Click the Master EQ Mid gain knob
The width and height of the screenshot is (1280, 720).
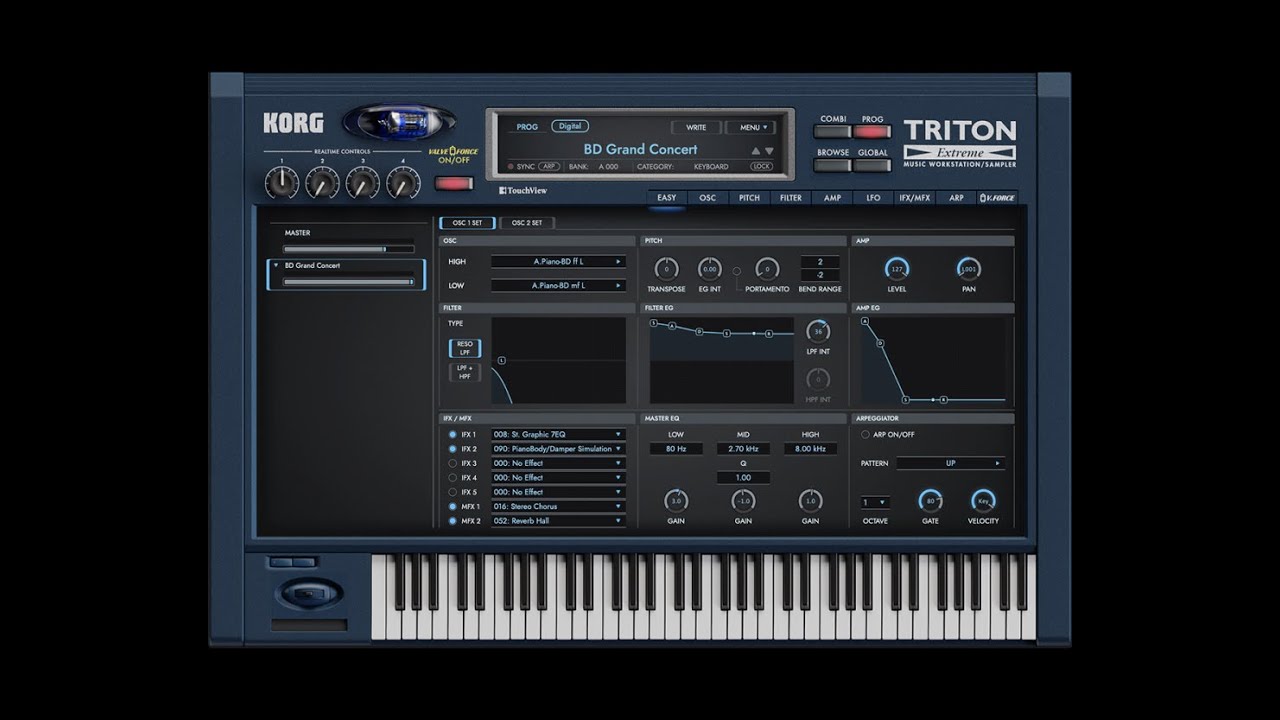point(743,501)
